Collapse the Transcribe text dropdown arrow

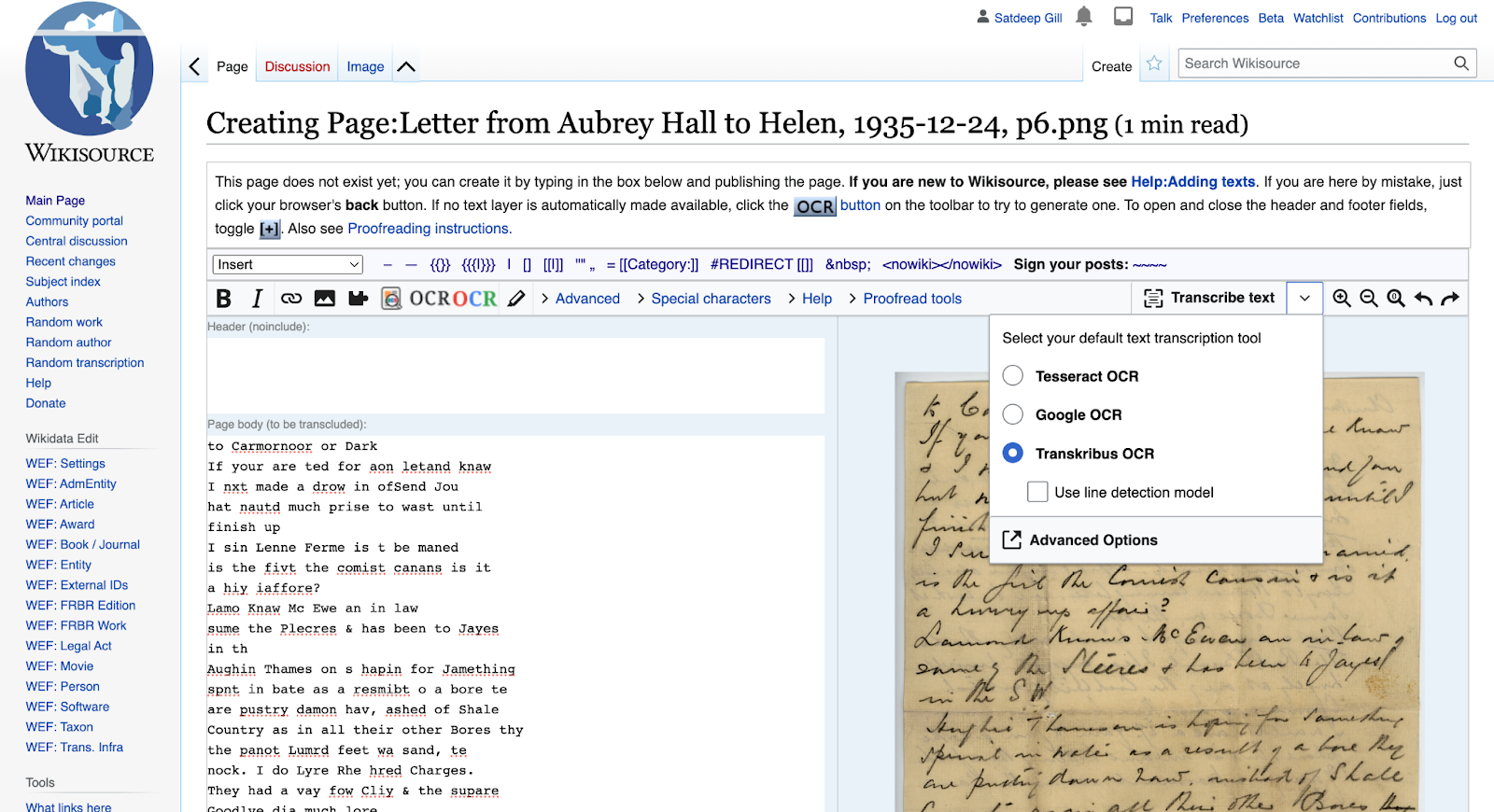coord(1304,298)
